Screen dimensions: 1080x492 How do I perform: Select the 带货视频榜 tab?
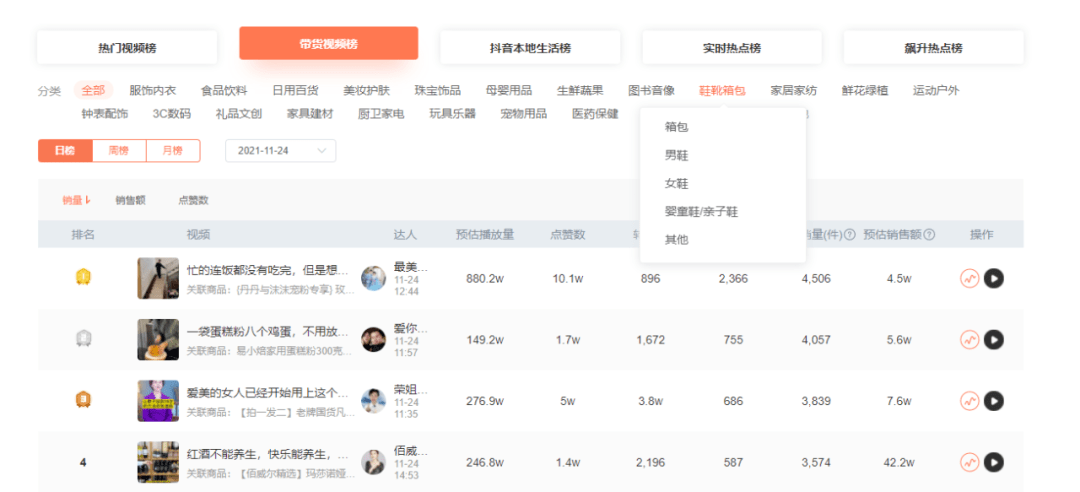329,43
